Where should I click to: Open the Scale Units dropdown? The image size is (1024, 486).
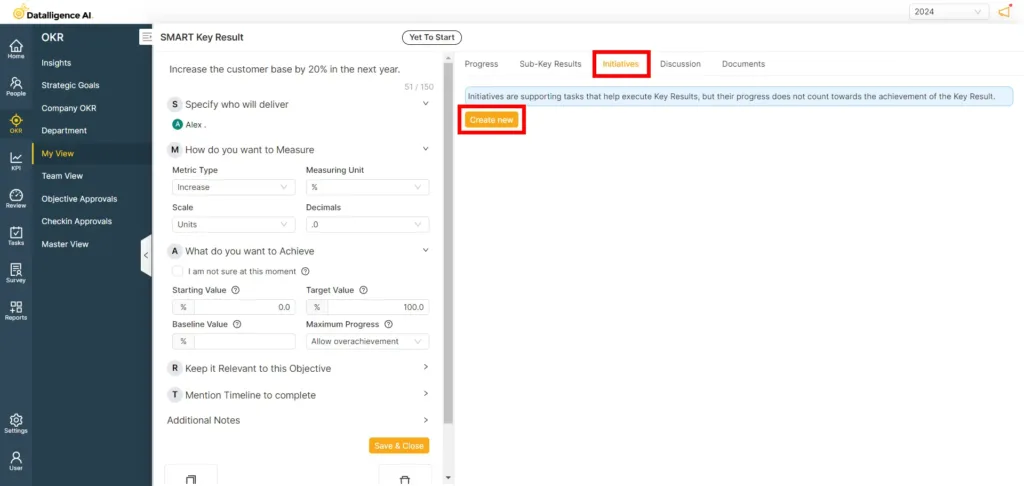[234, 224]
